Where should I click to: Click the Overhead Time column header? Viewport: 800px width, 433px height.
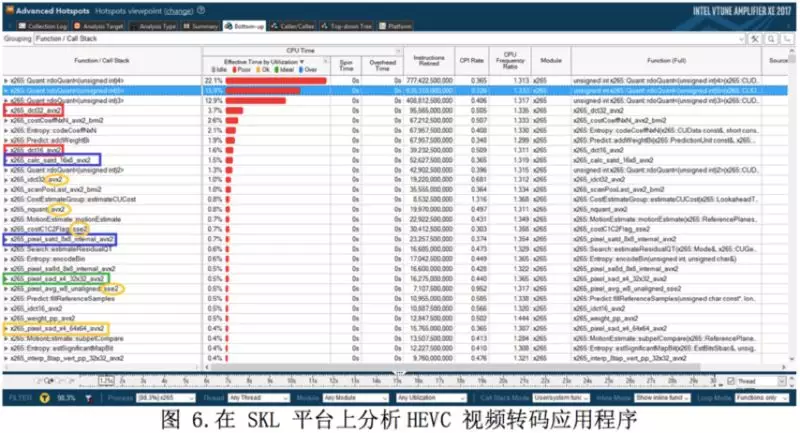382,65
